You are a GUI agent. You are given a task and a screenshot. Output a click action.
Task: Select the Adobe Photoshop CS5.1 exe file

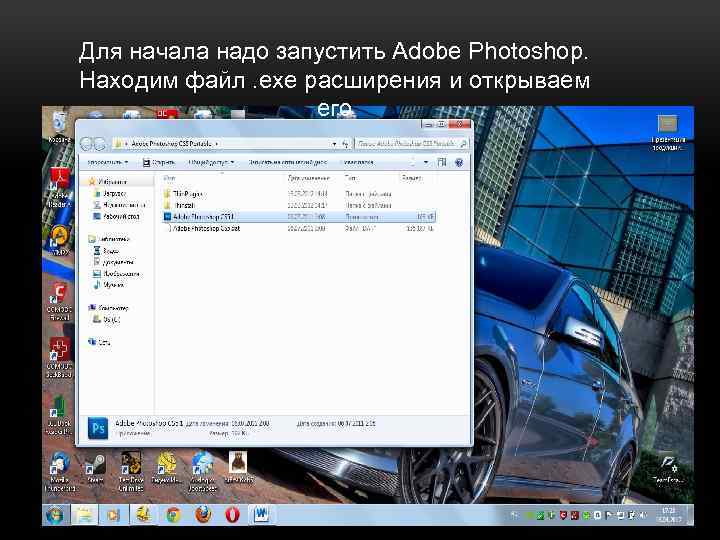(298, 216)
